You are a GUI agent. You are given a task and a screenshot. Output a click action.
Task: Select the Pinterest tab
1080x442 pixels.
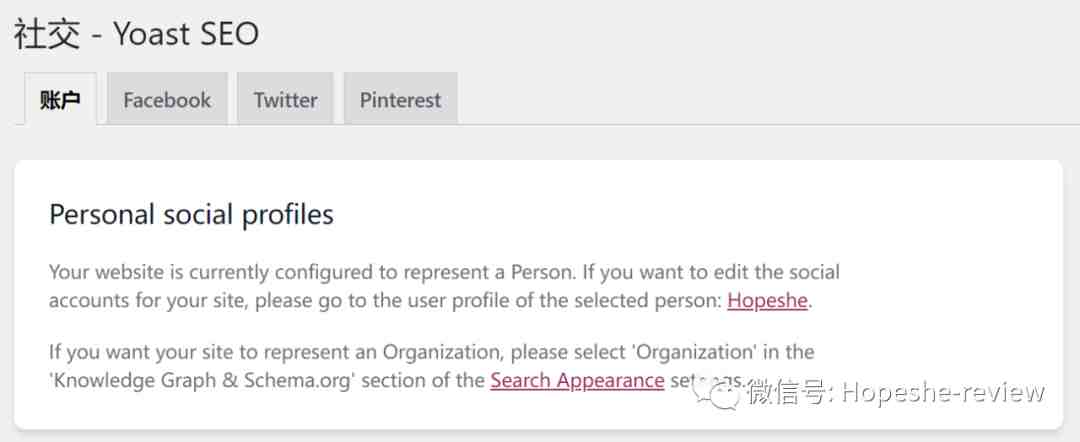[400, 99]
